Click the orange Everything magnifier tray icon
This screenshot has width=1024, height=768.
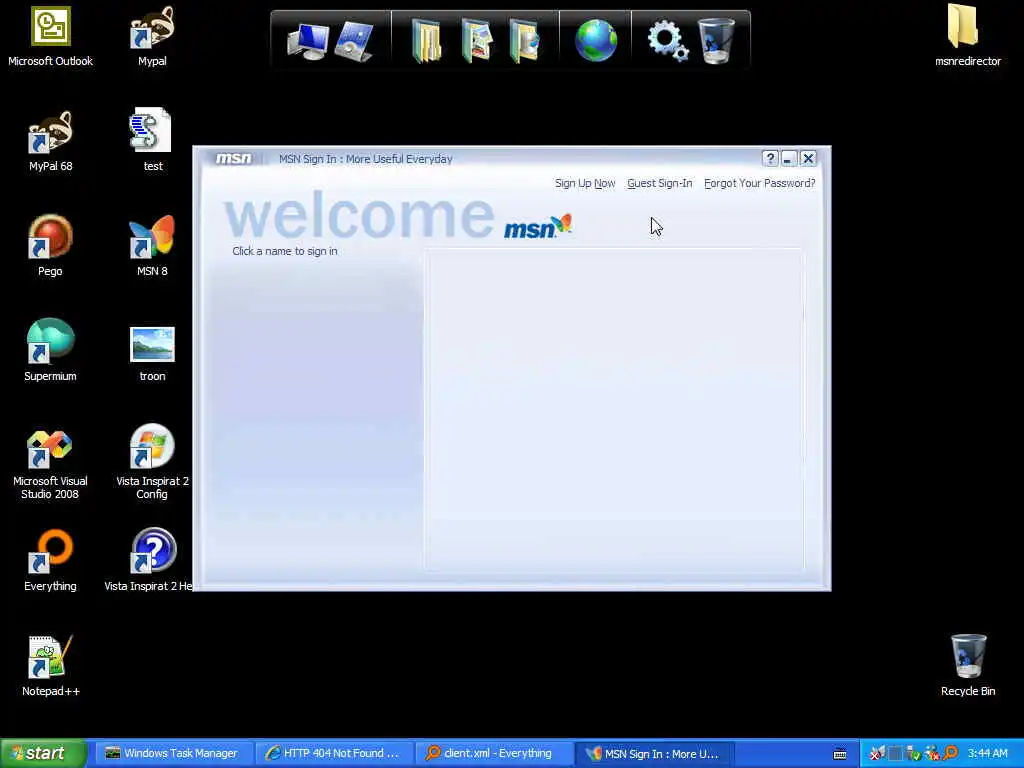950,754
